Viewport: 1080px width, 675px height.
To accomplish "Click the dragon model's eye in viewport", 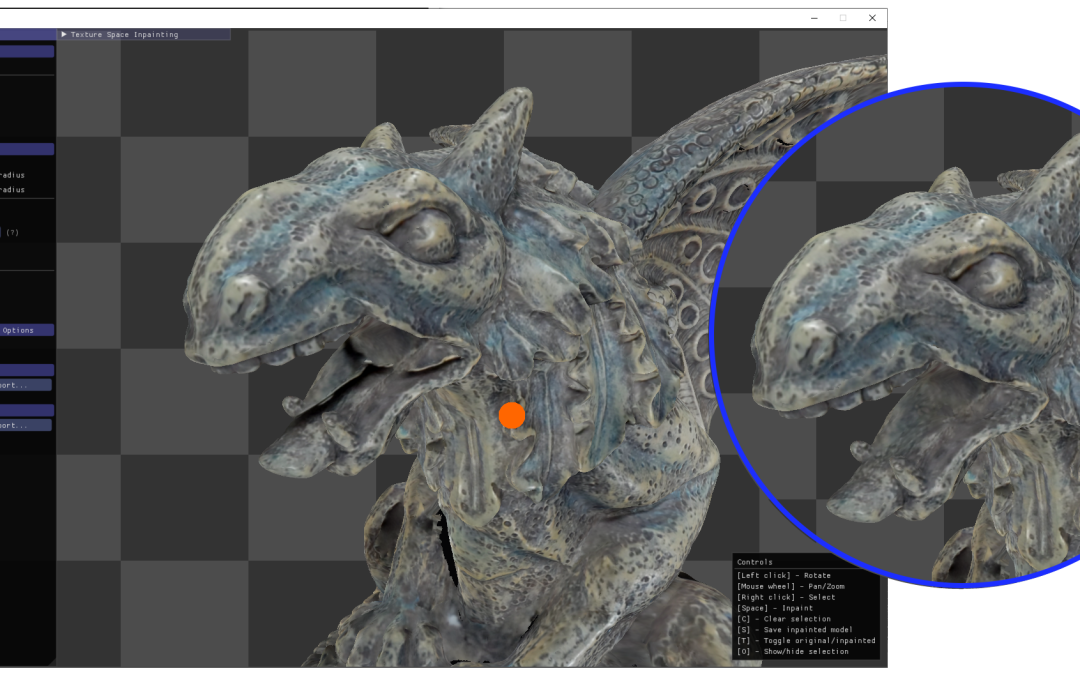I will pos(427,234).
